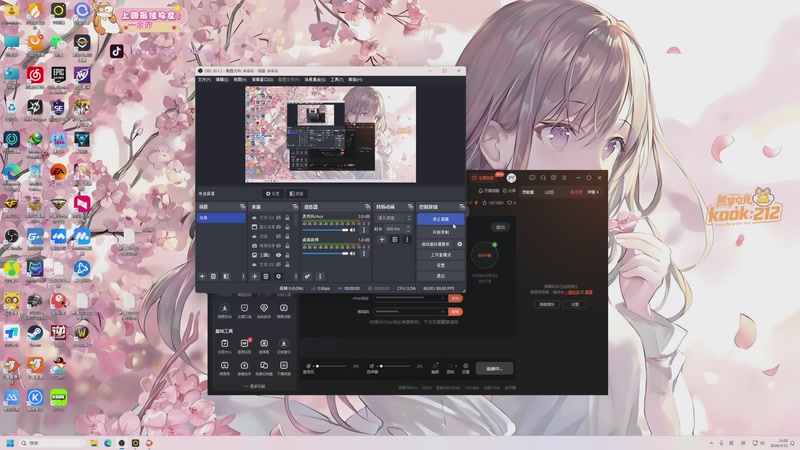Image resolution: width=800 pixels, height=450 pixels.
Task: Open File Explorer from the taskbar
Action: (94, 443)
